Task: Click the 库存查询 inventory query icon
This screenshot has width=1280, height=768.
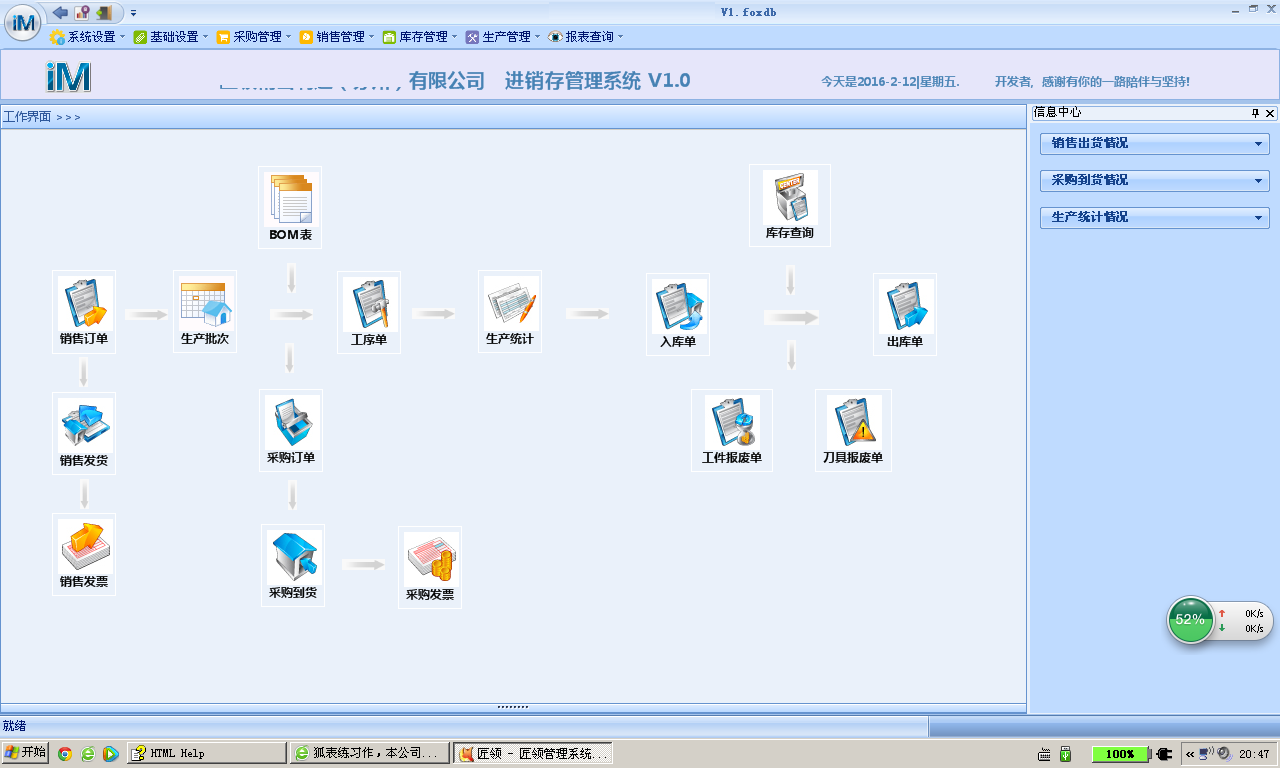Action: 790,199
